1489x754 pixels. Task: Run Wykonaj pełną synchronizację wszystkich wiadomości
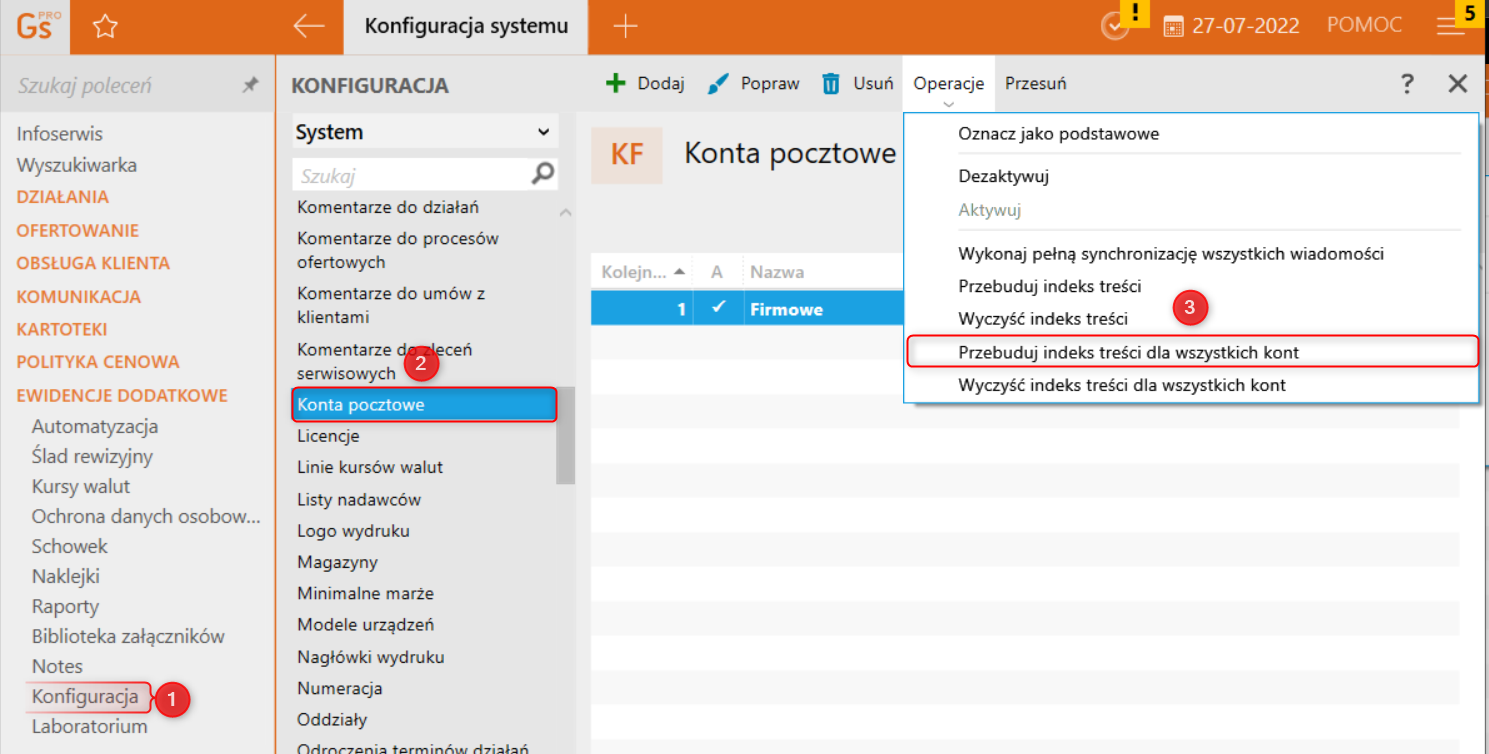point(1171,254)
